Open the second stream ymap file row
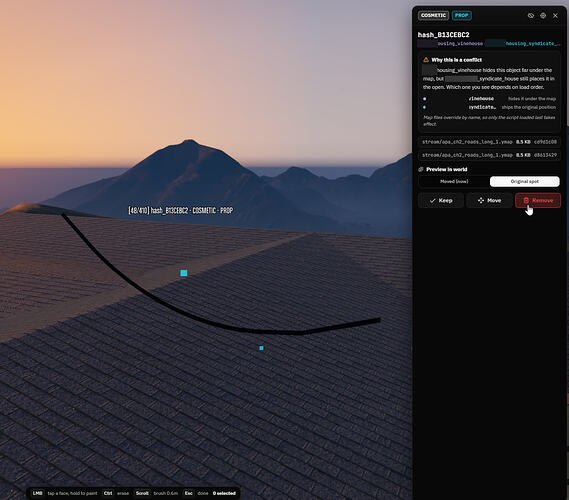This screenshot has width=569, height=500. (489, 155)
